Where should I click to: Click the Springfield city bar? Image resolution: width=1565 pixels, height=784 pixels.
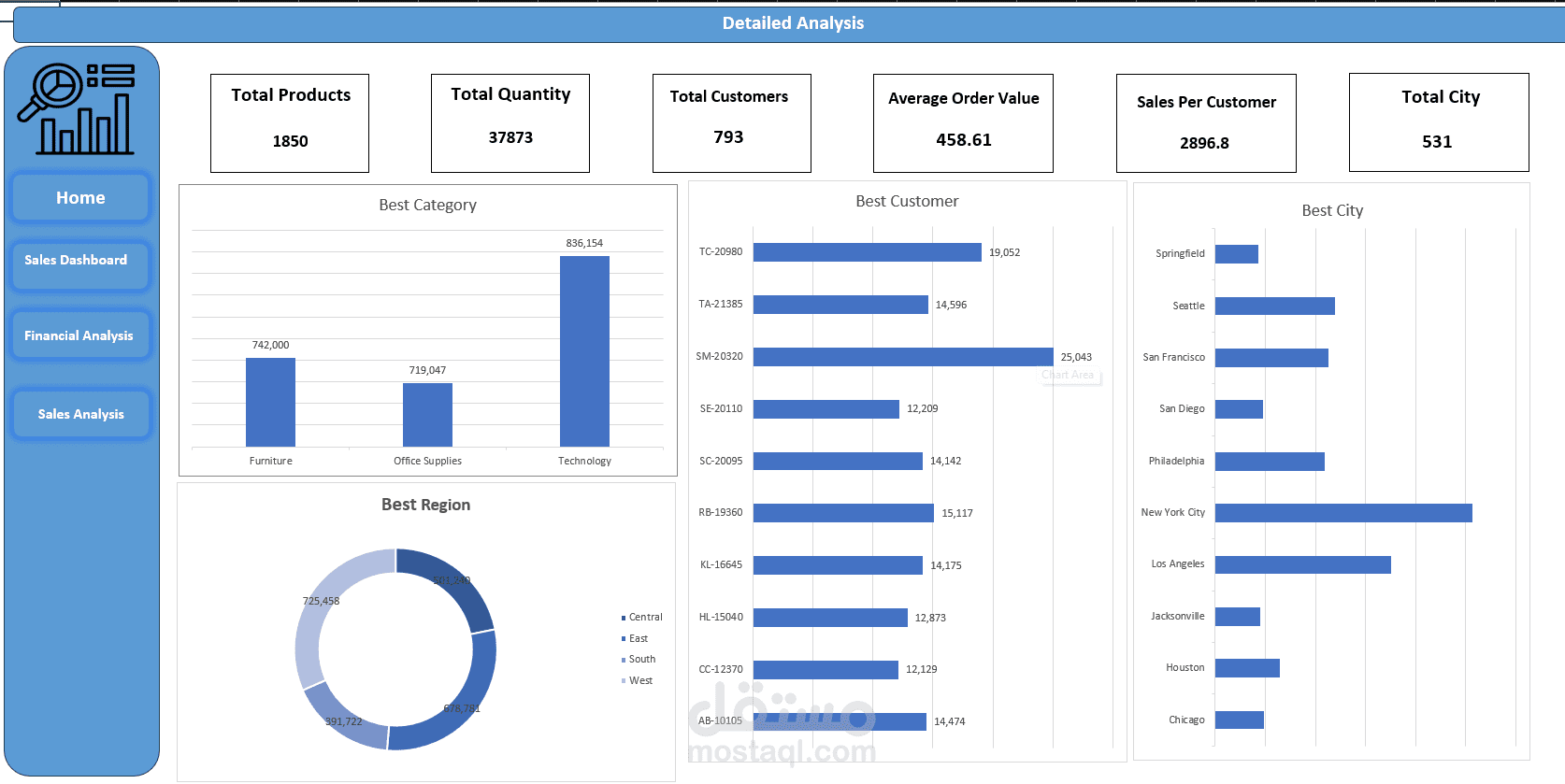(1237, 254)
